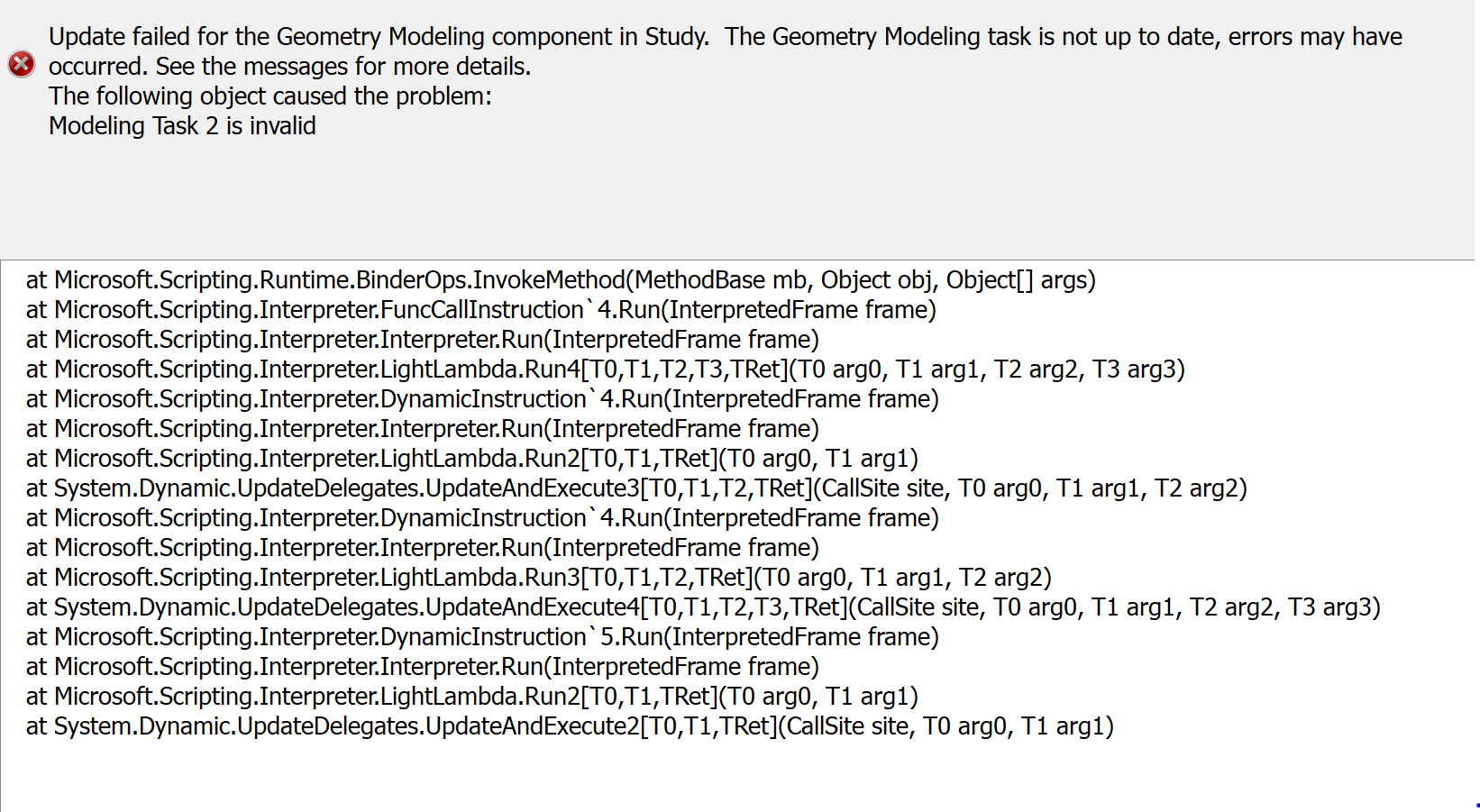
Task: Select the BinderOps.InvokeMethod stack trace line
Action: [x=561, y=280]
